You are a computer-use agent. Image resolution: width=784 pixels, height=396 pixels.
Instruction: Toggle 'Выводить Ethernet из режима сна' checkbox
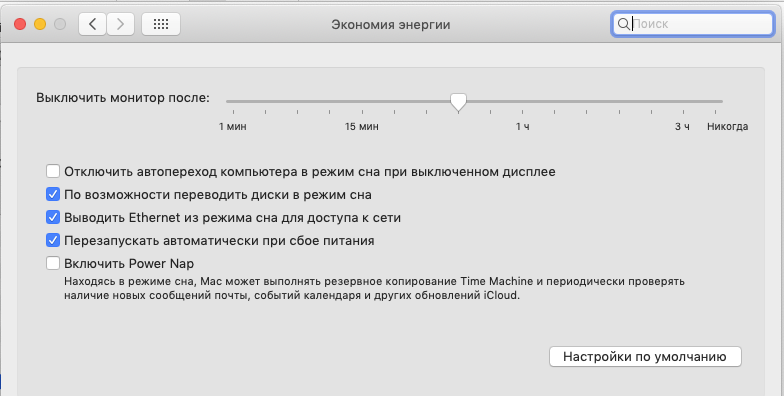point(53,218)
